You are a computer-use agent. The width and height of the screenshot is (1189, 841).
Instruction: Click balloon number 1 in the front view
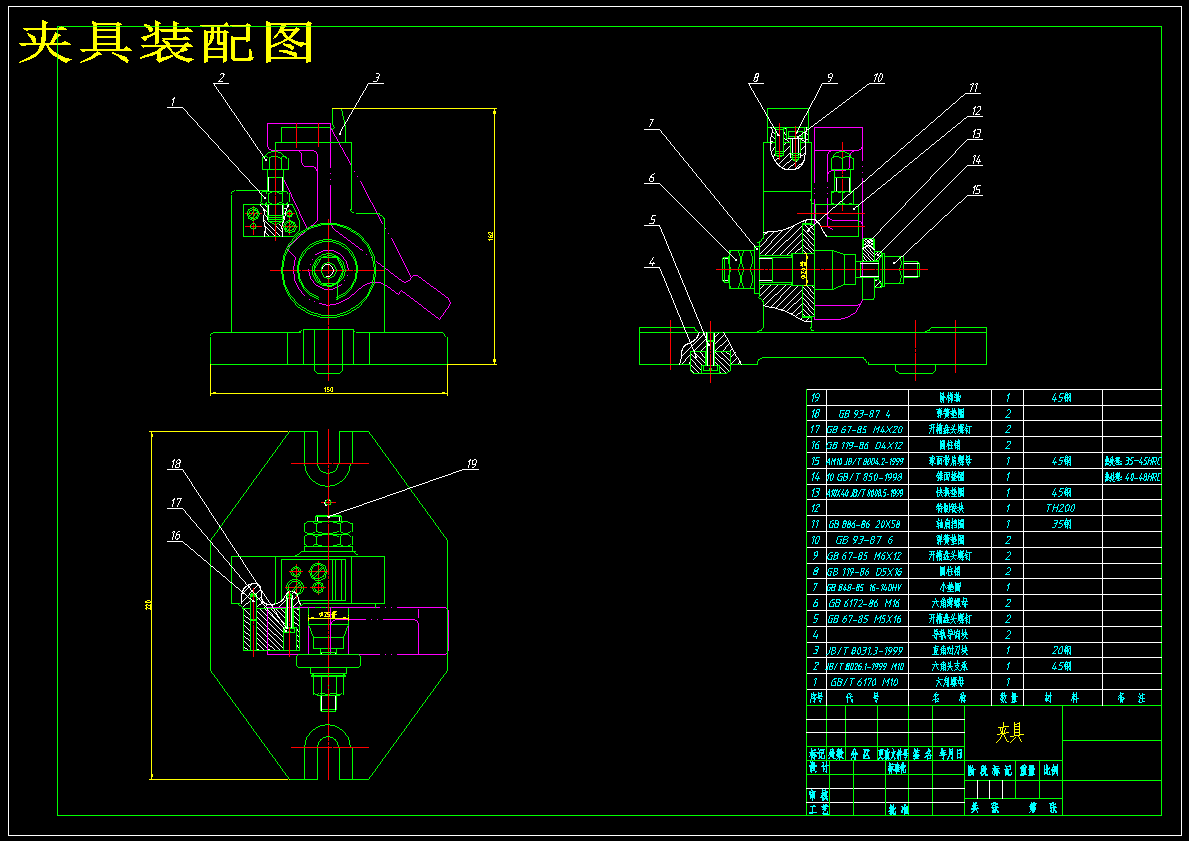(x=173, y=100)
